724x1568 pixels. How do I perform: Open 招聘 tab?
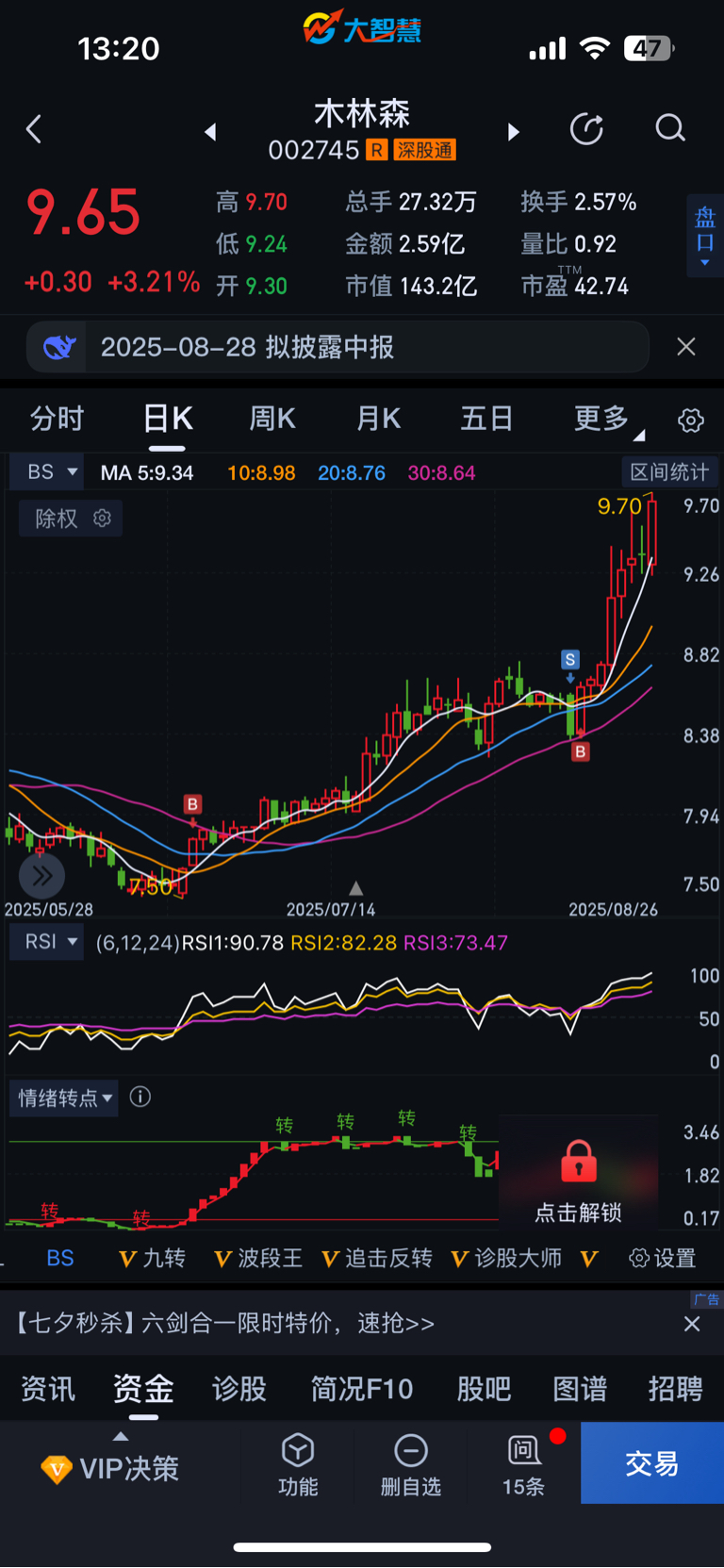(x=676, y=1388)
